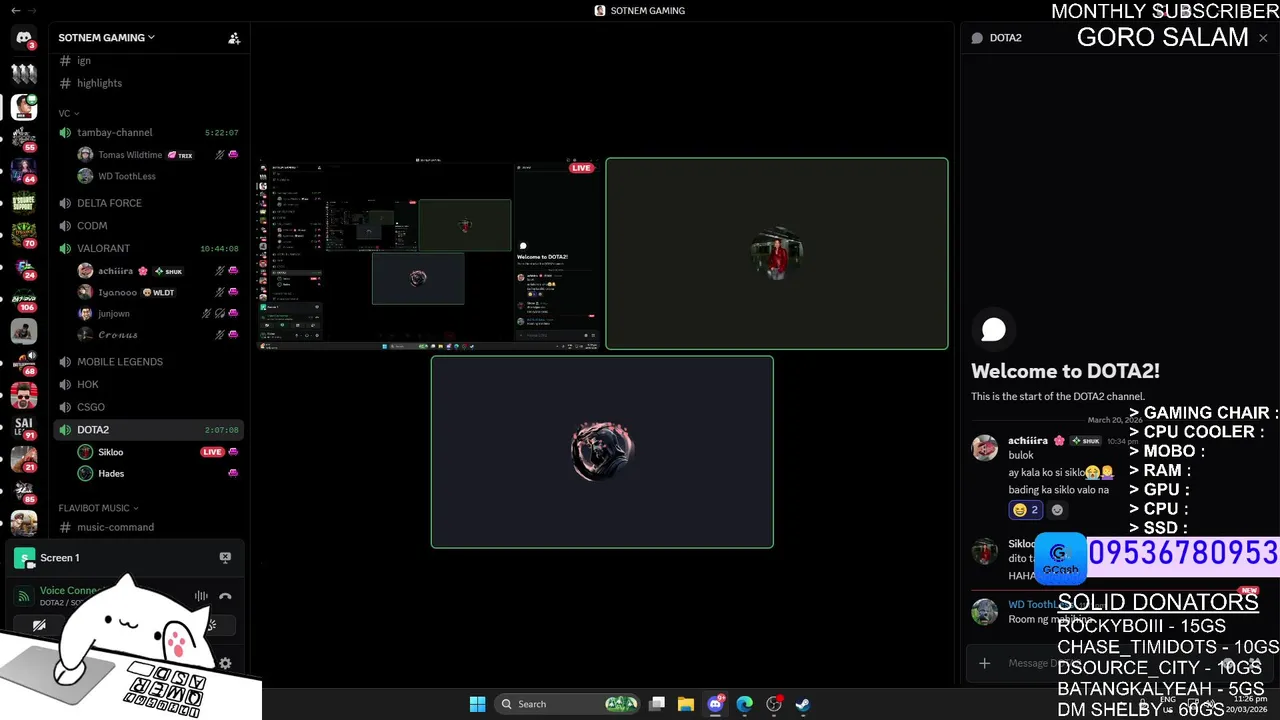The width and height of the screenshot is (1280, 720).
Task: Open Windows Start menu
Action: (x=477, y=704)
